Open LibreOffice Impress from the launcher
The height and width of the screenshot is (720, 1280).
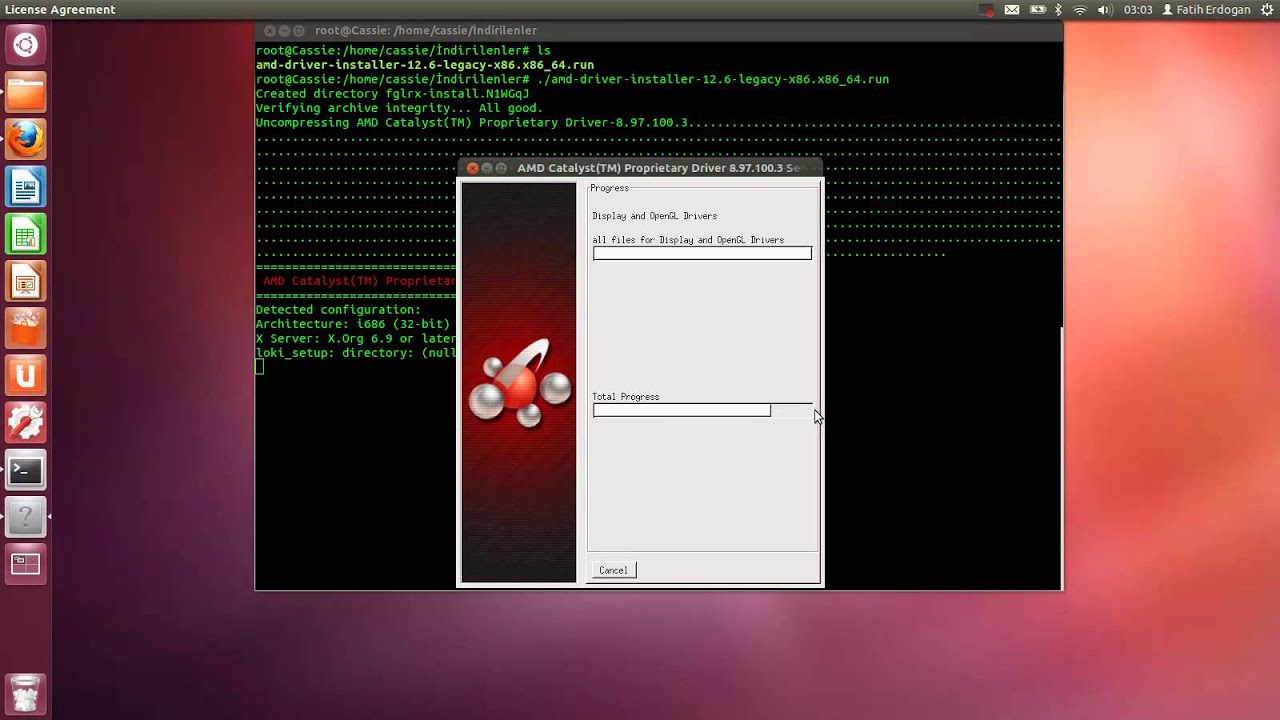[26, 283]
